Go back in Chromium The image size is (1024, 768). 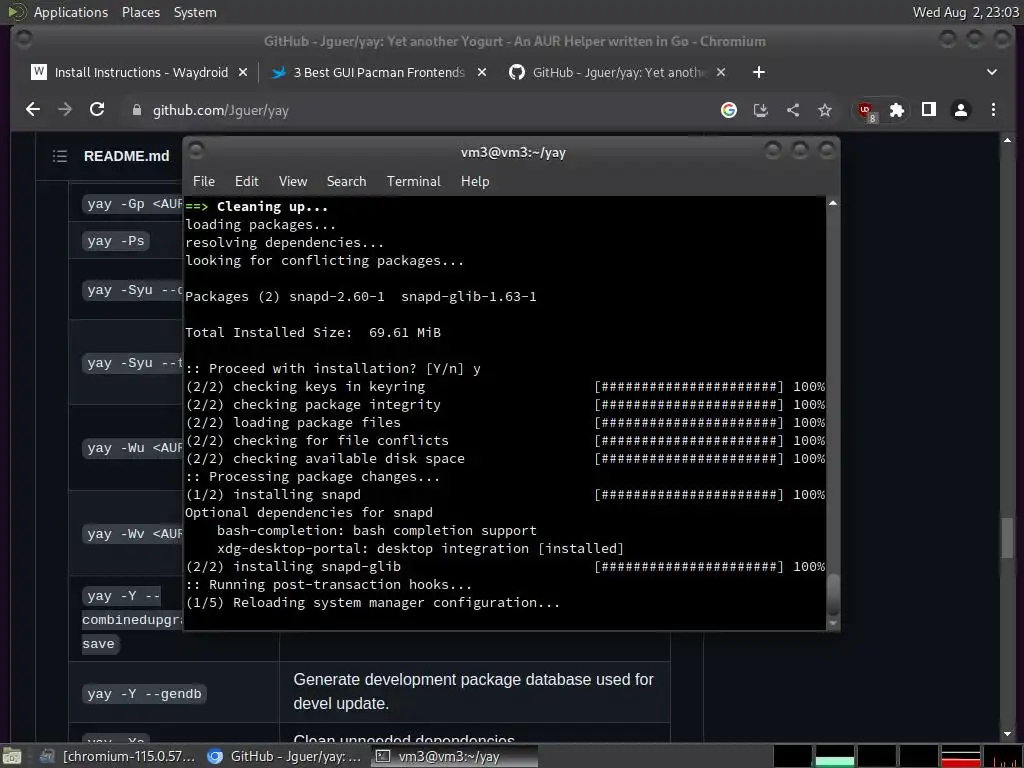coord(33,110)
